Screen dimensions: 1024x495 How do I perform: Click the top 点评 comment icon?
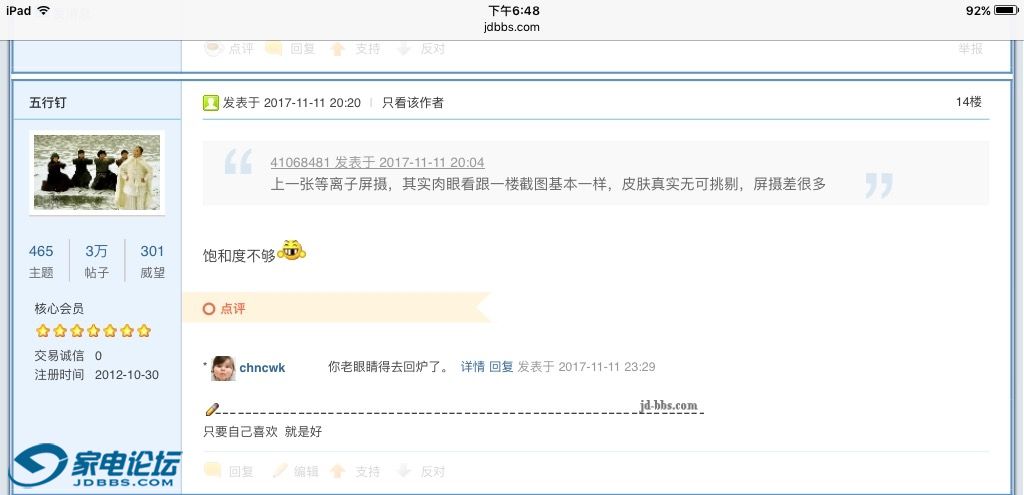pos(214,48)
